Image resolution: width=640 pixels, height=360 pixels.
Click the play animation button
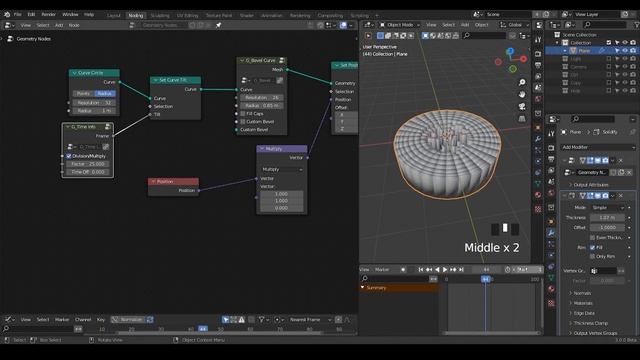pyautogui.click(x=445, y=269)
